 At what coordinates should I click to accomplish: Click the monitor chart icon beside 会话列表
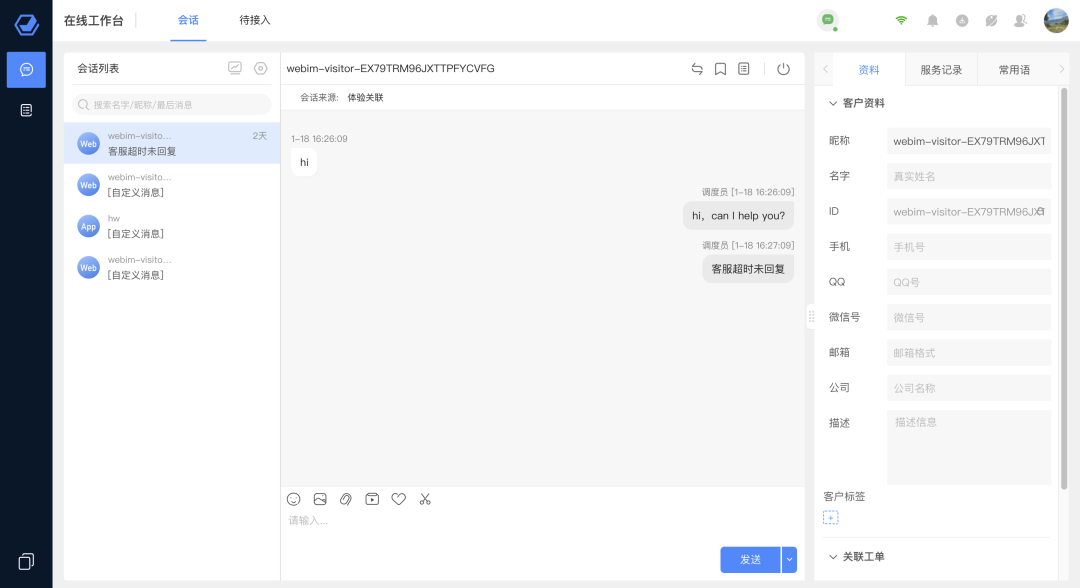pos(235,68)
